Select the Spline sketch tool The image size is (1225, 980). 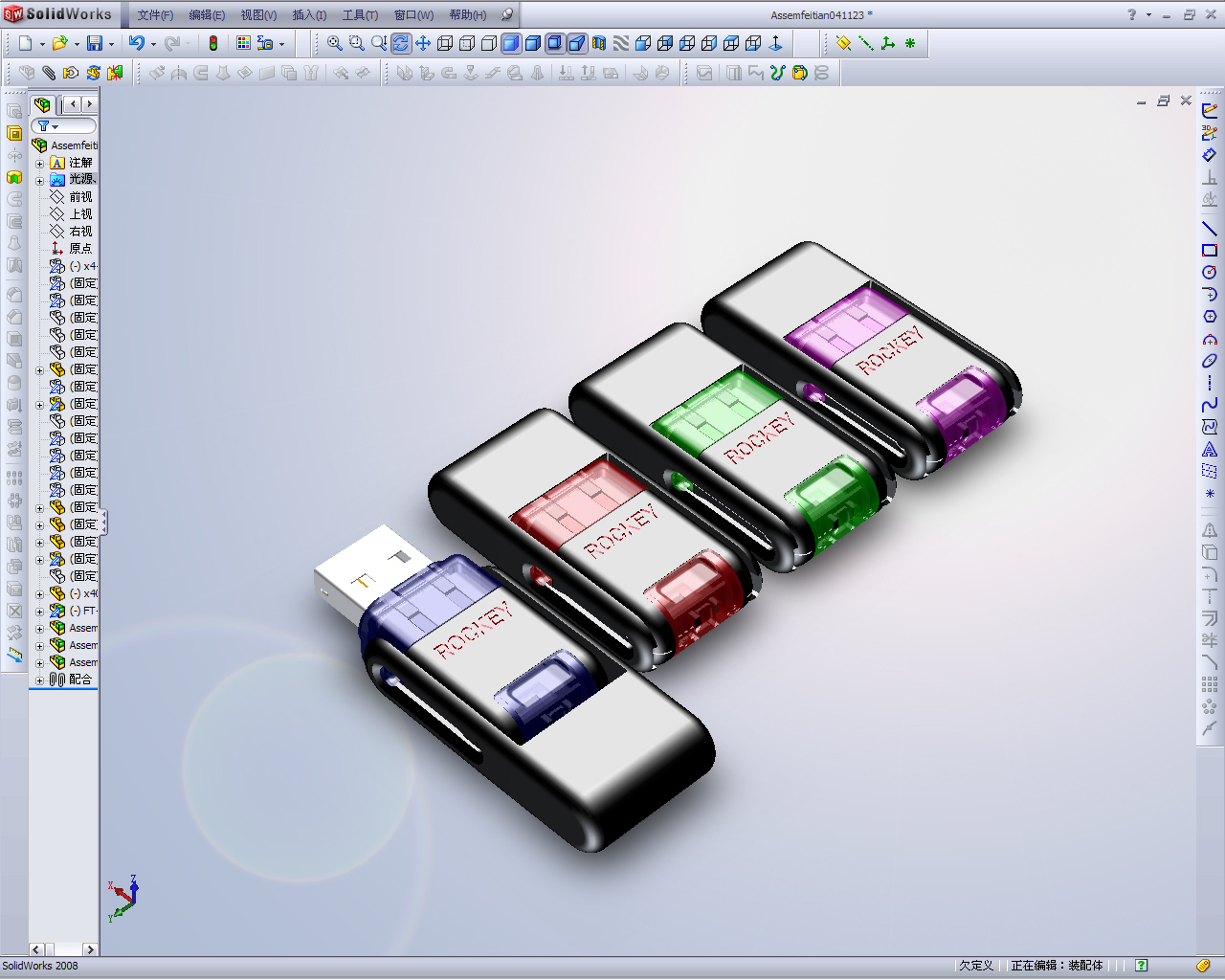click(x=1210, y=405)
